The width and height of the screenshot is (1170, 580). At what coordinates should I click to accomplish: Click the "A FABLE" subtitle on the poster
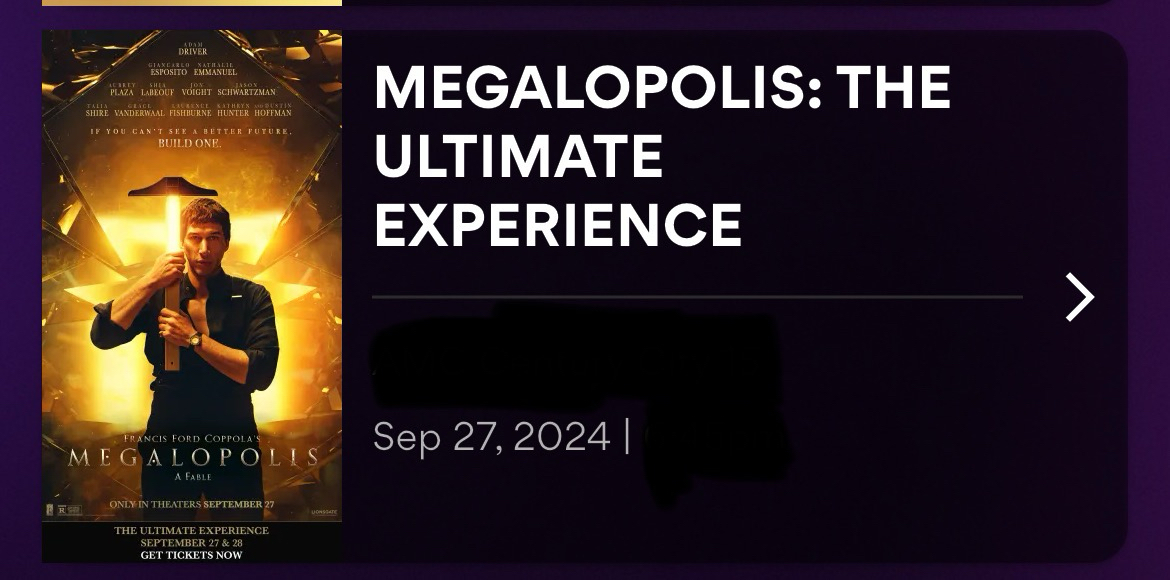(191, 476)
